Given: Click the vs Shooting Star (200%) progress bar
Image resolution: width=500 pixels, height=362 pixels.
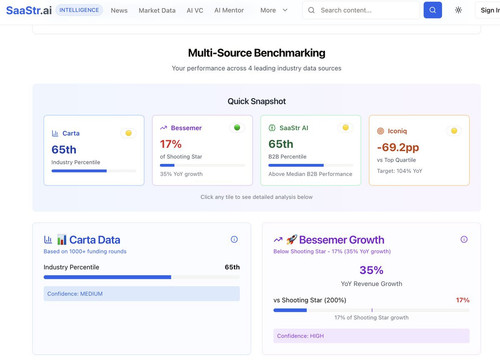Looking at the screenshot, I should click(x=371, y=310).
